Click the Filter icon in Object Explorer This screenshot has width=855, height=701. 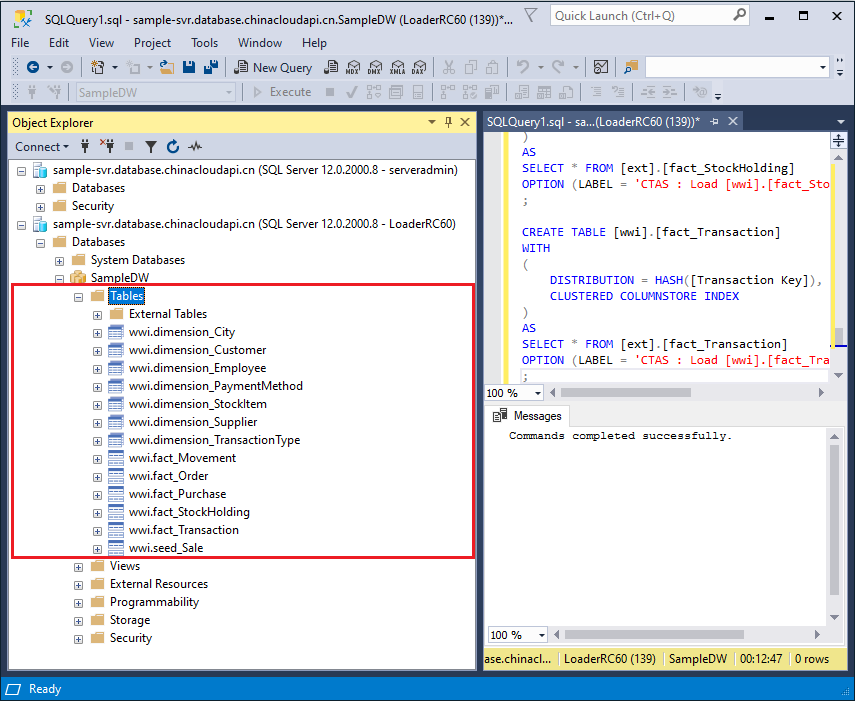click(x=151, y=147)
